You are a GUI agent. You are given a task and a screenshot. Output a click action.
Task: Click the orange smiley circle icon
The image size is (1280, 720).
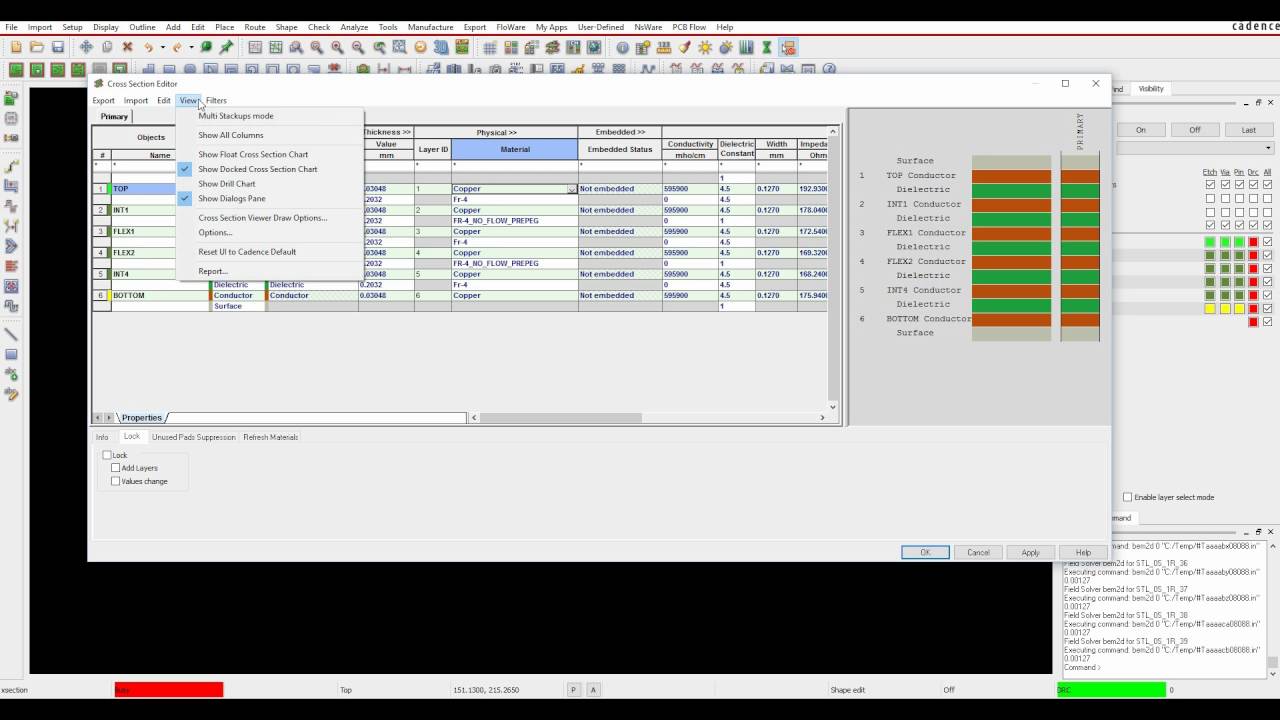click(420, 47)
